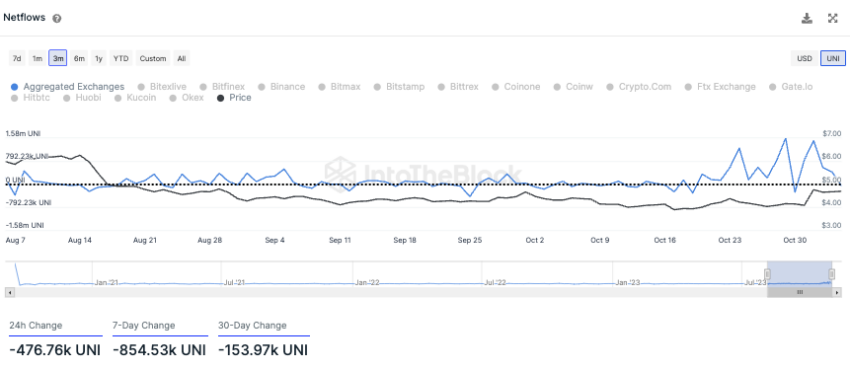Toggle Coinw series visibility

click(x=574, y=87)
